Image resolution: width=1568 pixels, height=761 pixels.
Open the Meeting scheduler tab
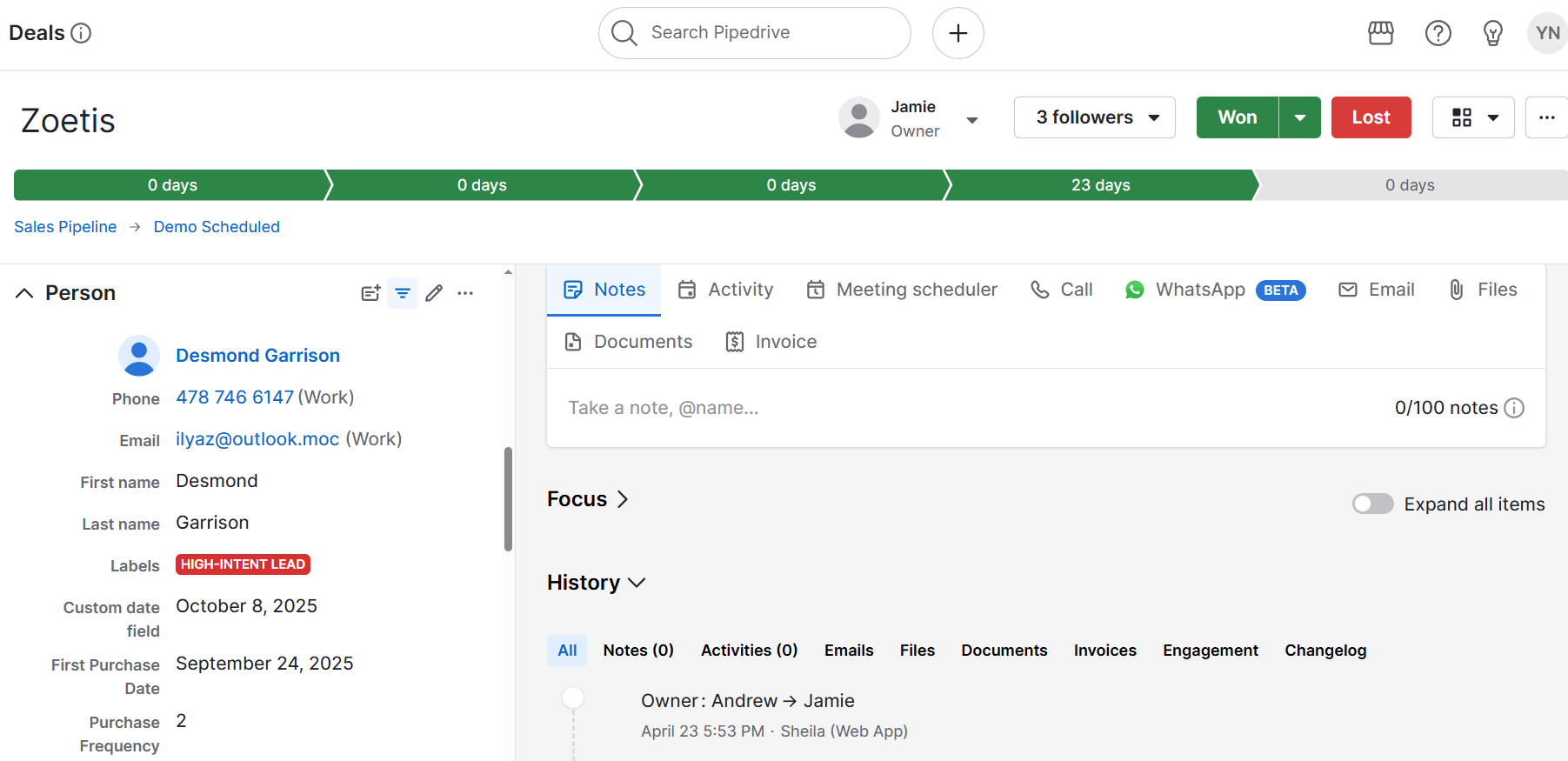click(902, 290)
